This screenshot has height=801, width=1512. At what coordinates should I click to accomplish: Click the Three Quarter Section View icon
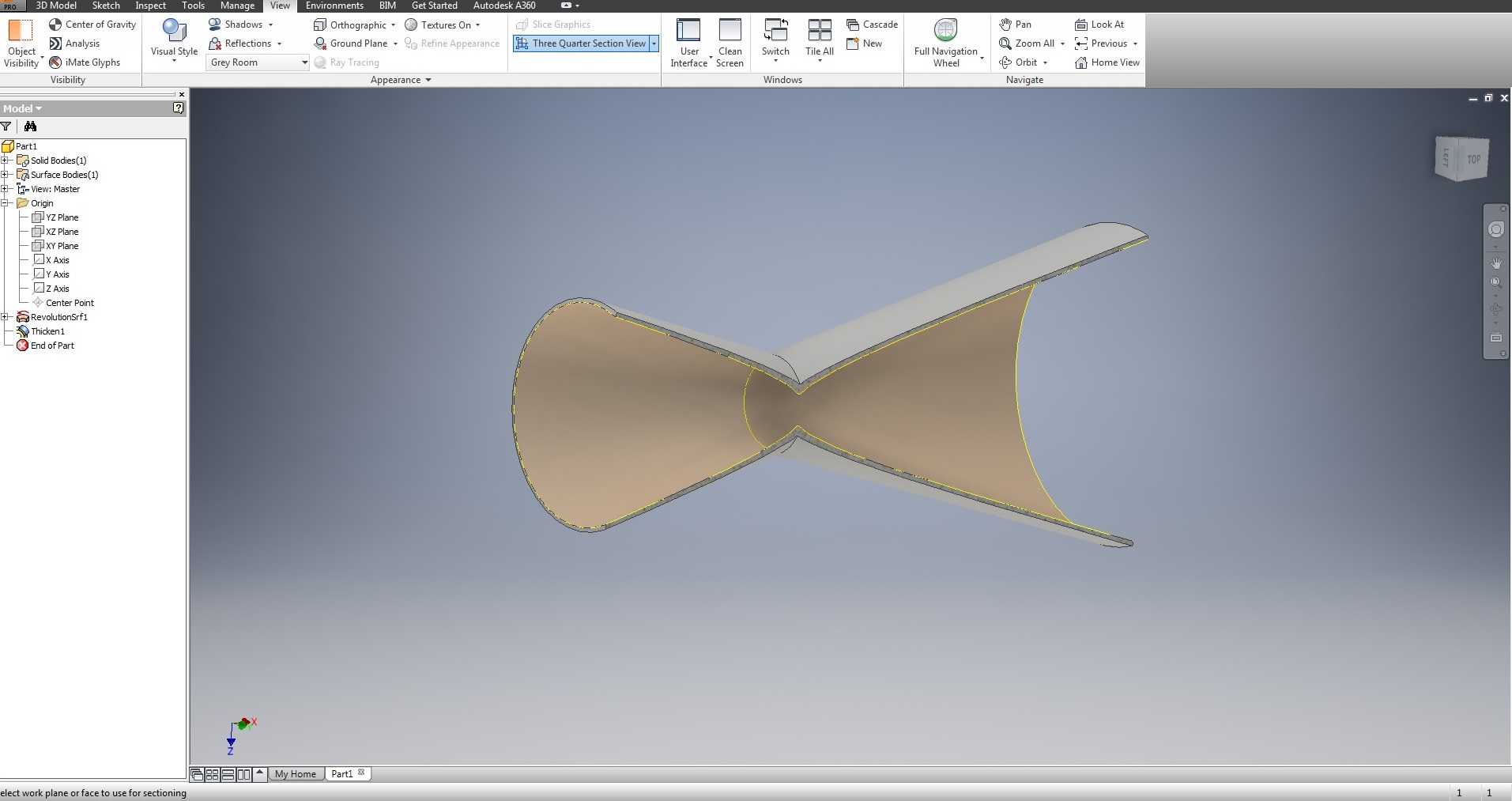pos(522,43)
